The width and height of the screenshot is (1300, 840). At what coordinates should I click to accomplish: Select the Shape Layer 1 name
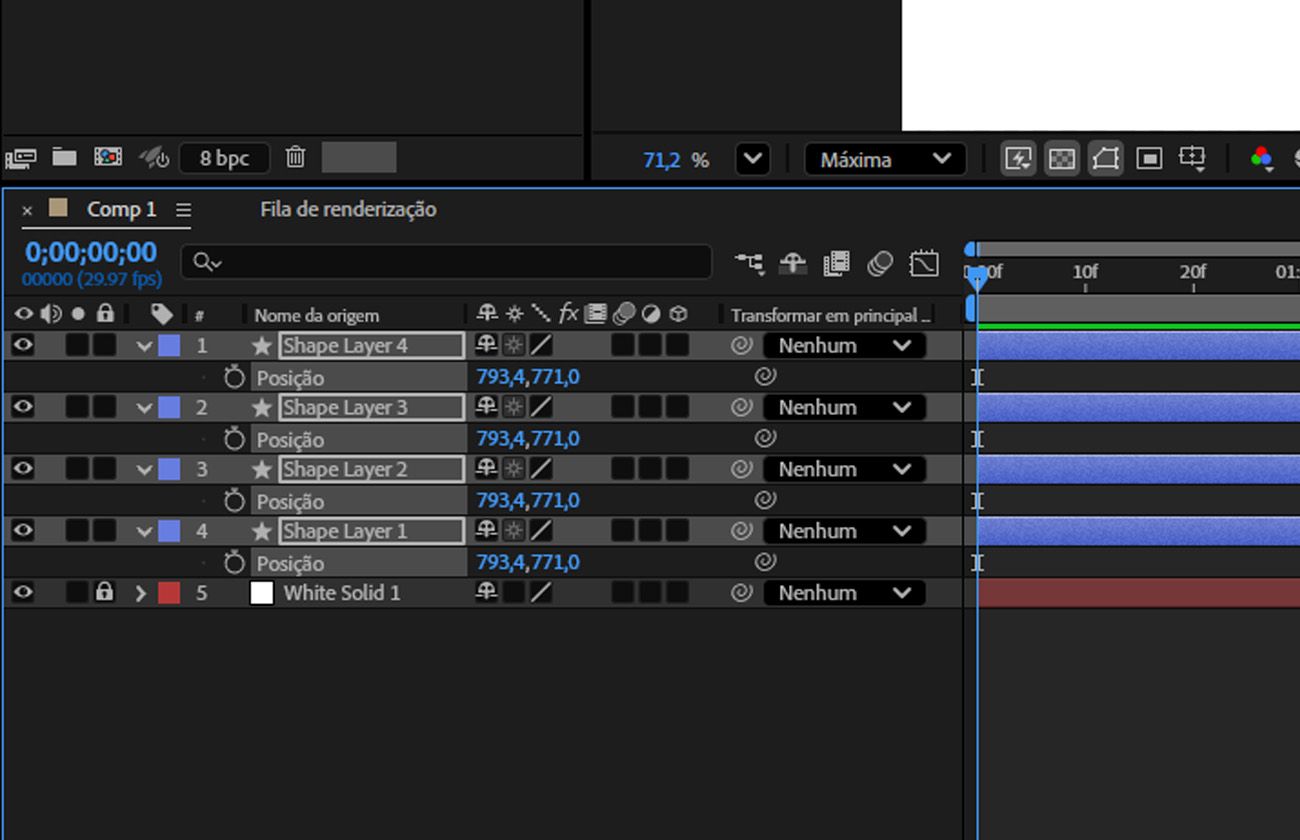tap(371, 532)
